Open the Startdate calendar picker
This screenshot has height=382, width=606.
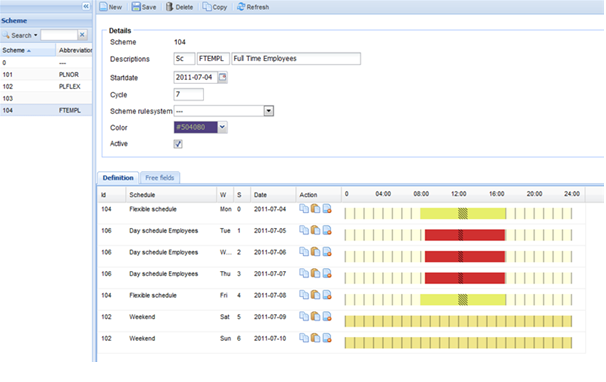[x=223, y=77]
